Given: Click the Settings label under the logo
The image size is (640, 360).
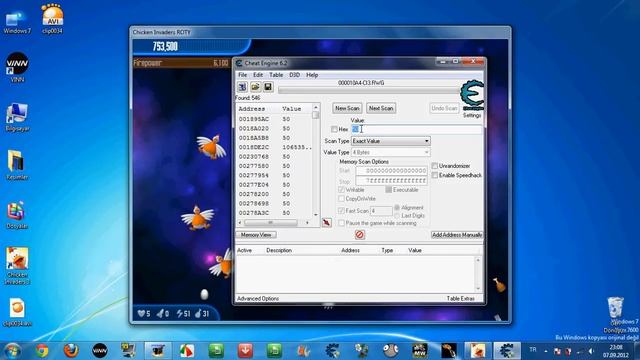Looking at the screenshot, I should click(x=472, y=116).
